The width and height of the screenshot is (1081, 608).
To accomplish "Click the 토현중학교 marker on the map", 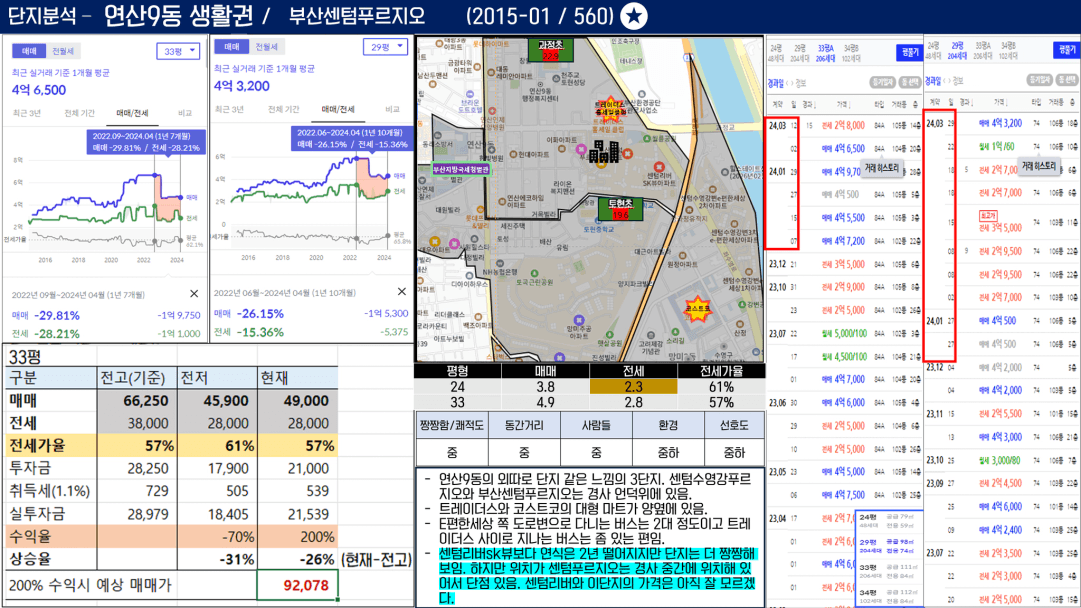I will point(598,221).
